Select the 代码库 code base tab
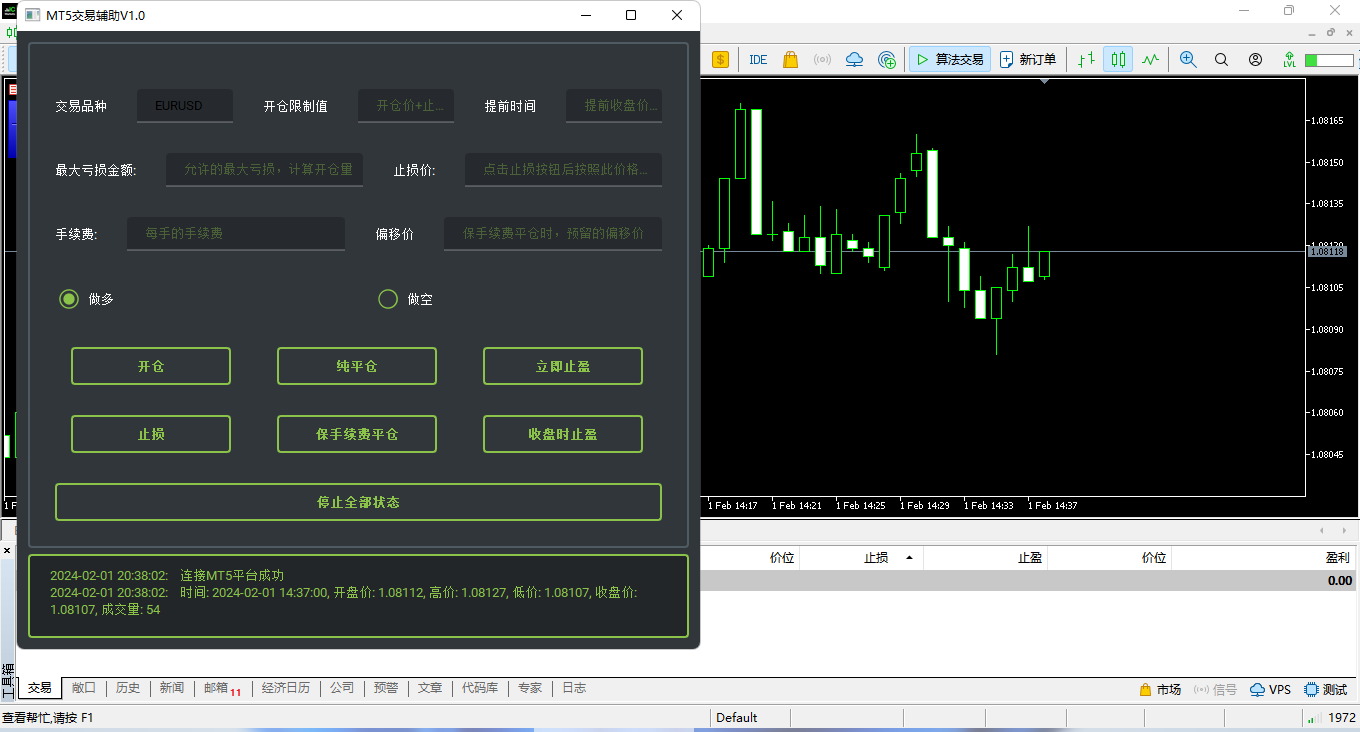1360x732 pixels. point(480,688)
